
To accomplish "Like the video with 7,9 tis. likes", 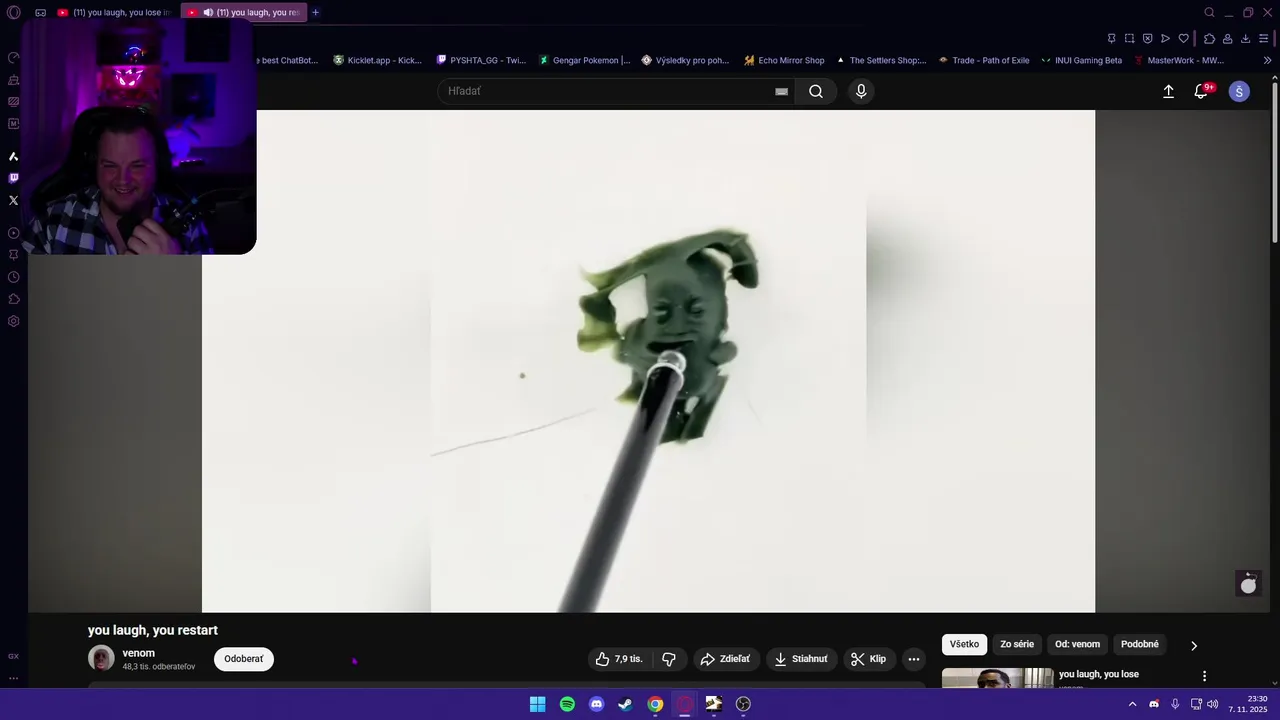I will [619, 659].
